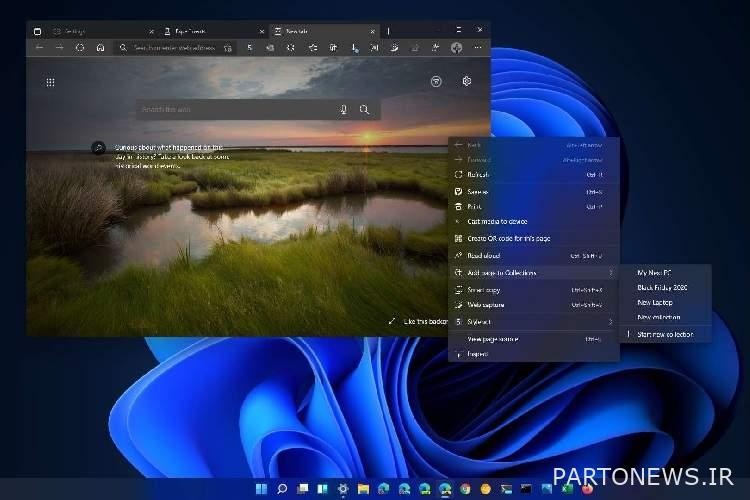The width and height of the screenshot is (750, 500).
Task: Open a new tab with the plus button
Action: coord(388,32)
